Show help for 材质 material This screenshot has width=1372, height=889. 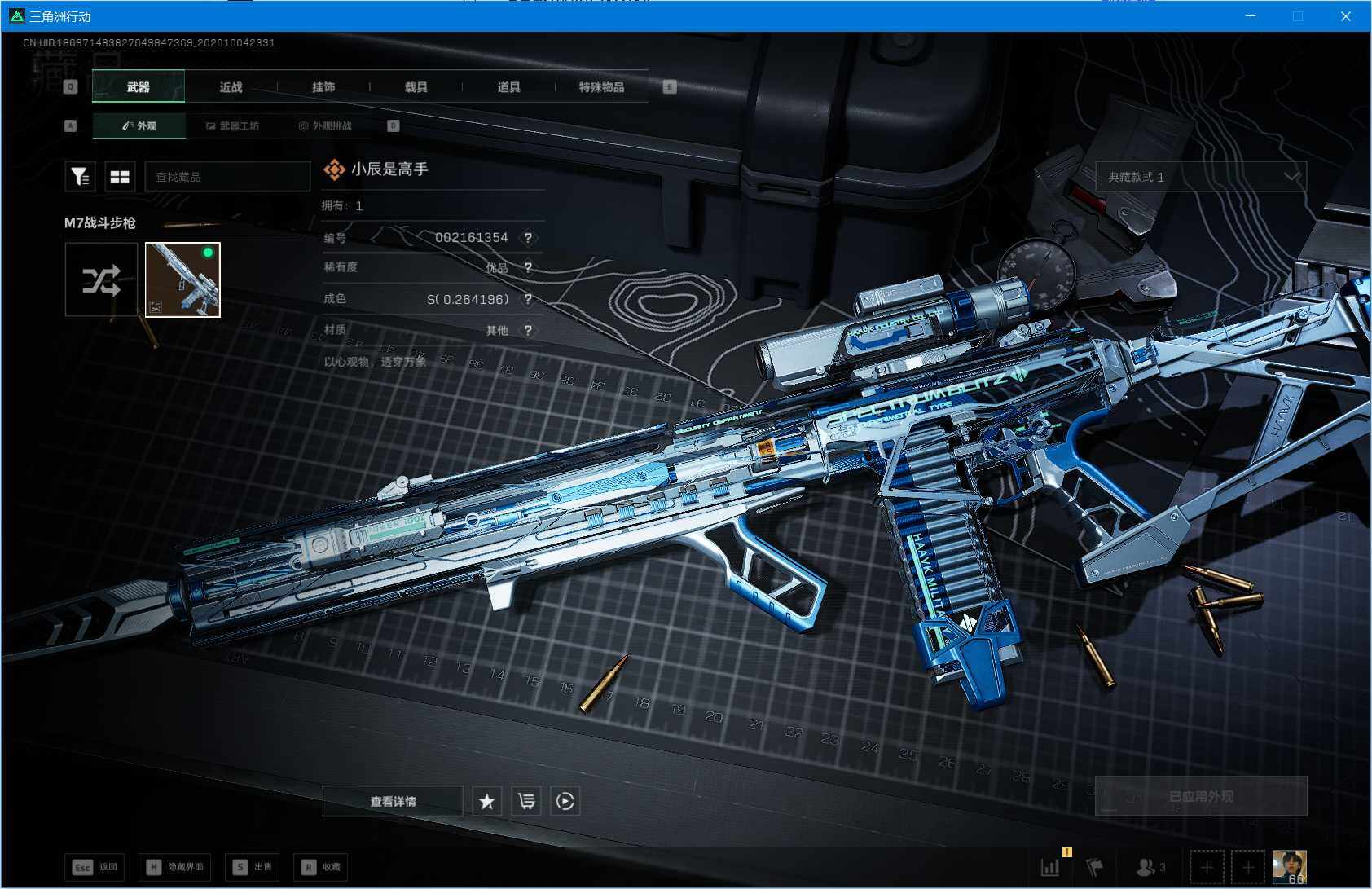[529, 330]
